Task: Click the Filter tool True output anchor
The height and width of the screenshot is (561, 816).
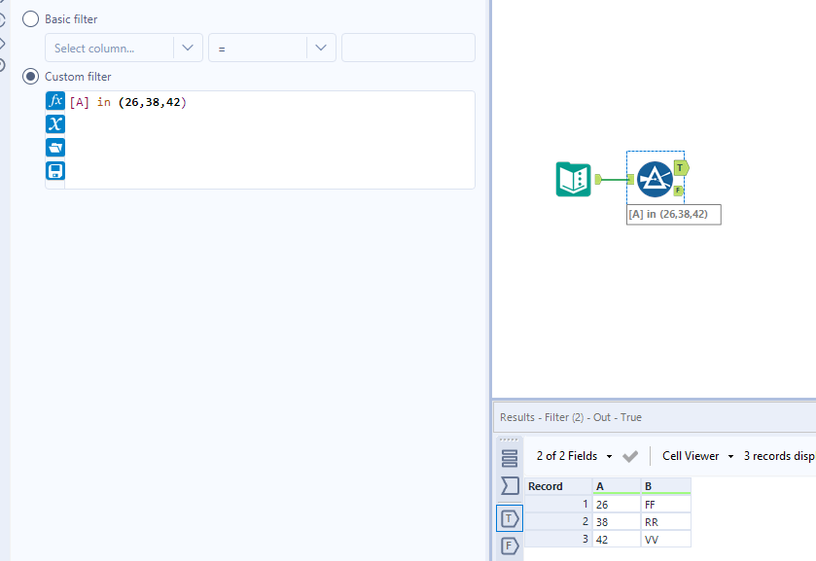Action: coord(681,168)
